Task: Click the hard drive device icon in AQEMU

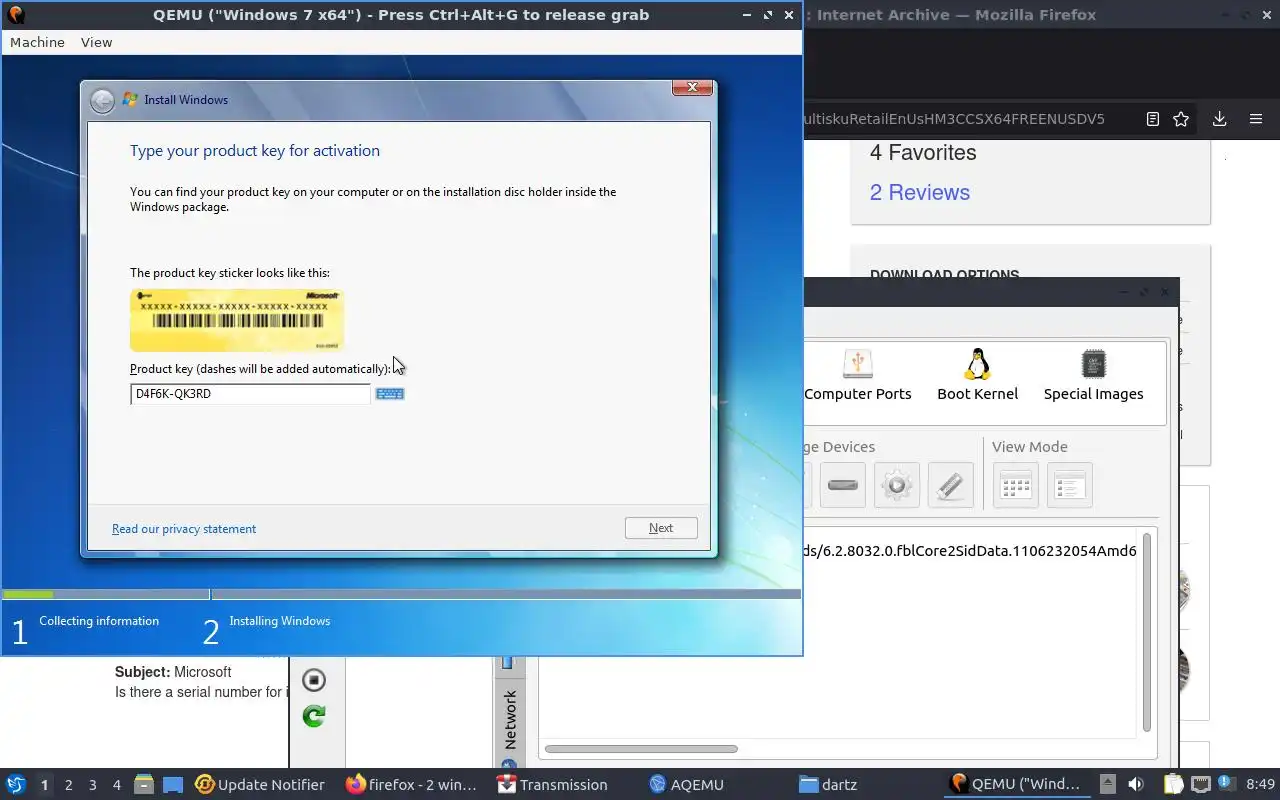Action: pyautogui.click(x=843, y=486)
